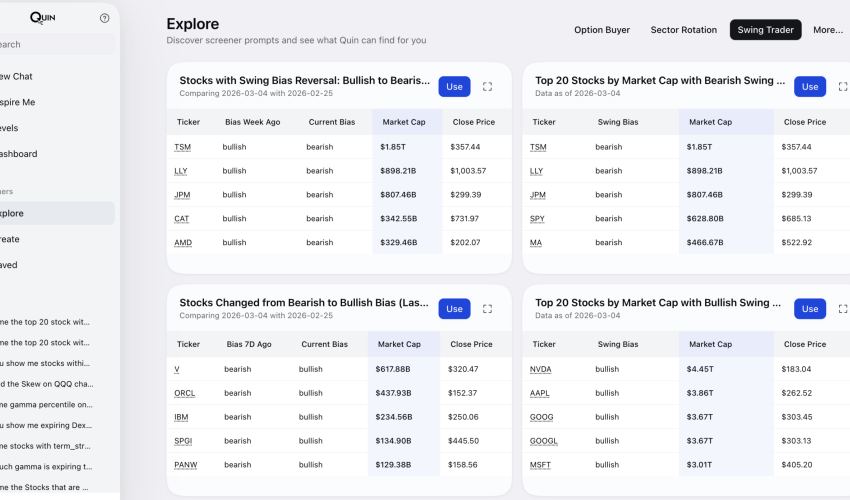This screenshot has width=850, height=500.
Task: Click AAPL ticker link
Action: click(x=539, y=393)
